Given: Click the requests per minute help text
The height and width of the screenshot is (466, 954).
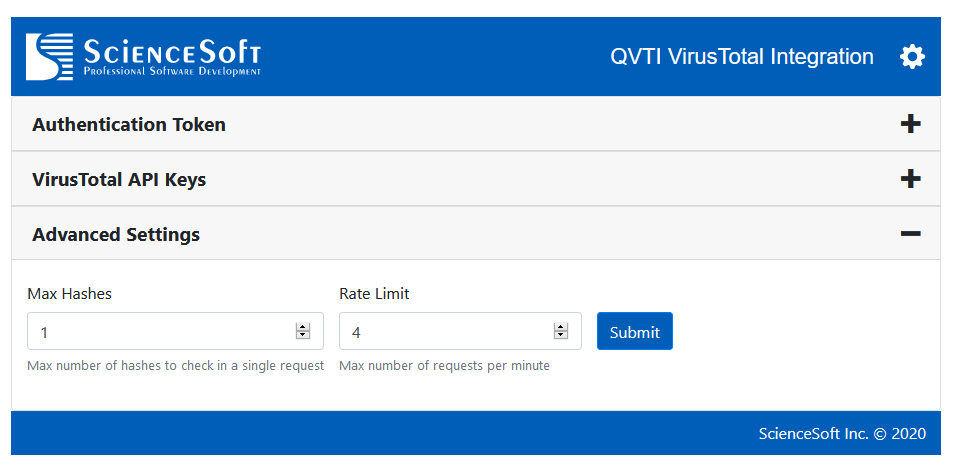Looking at the screenshot, I should tap(444, 366).
